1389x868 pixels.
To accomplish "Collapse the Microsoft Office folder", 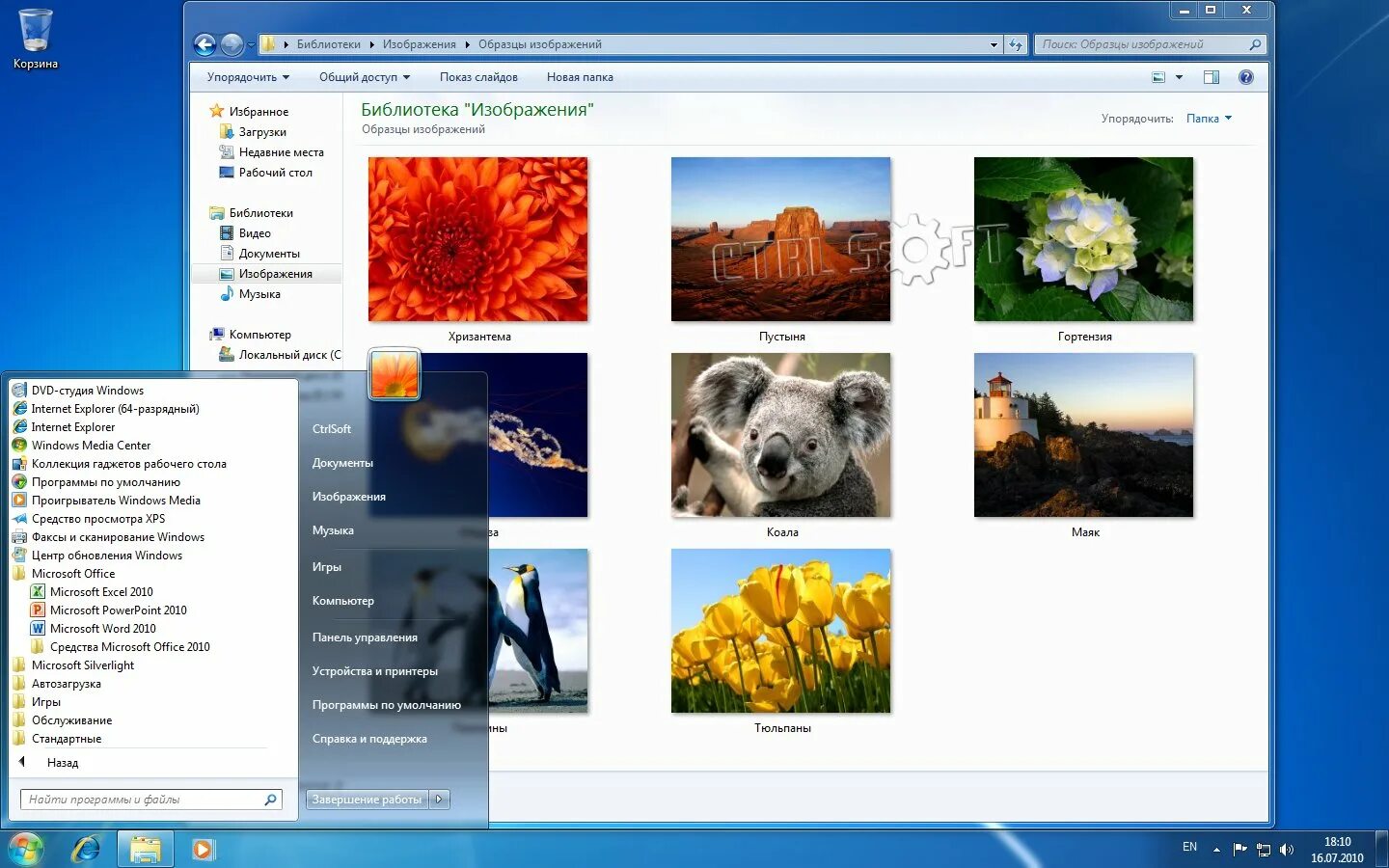I will (x=72, y=574).
